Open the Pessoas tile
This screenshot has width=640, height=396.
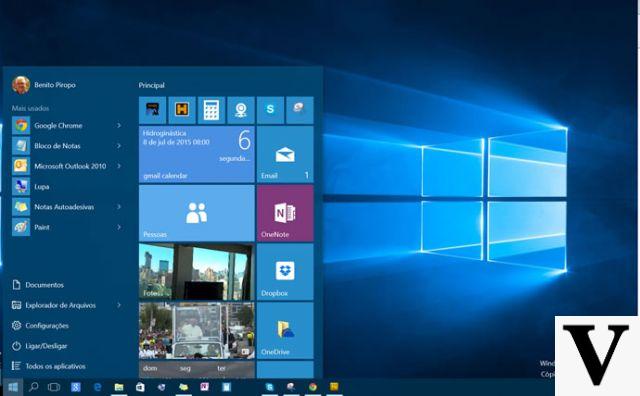[x=197, y=213]
